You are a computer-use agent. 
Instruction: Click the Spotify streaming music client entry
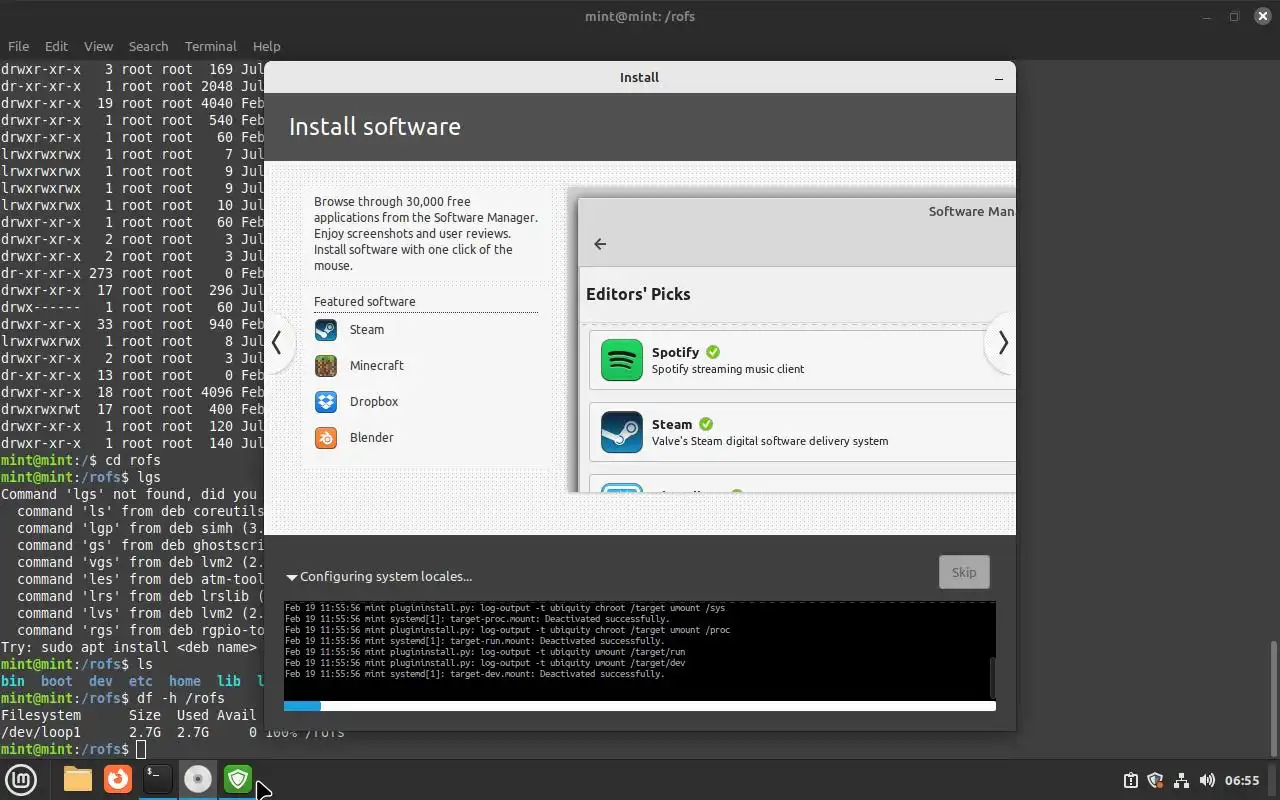pos(802,360)
